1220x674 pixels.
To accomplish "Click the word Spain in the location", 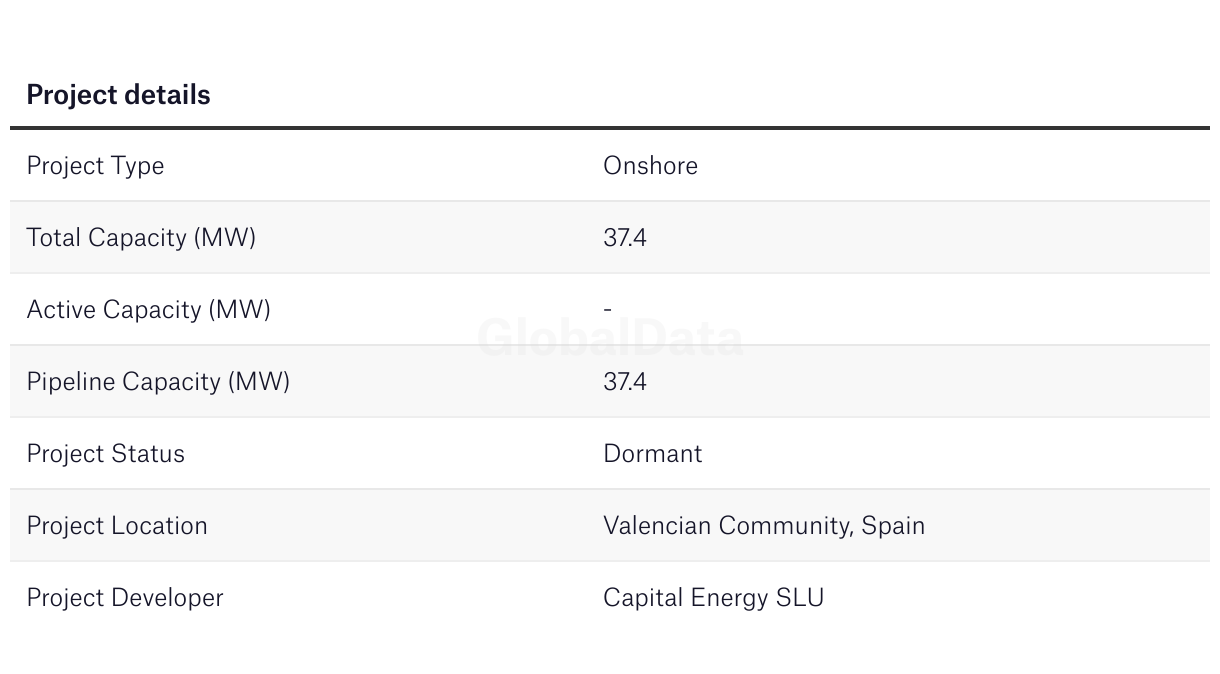I will coord(893,526).
